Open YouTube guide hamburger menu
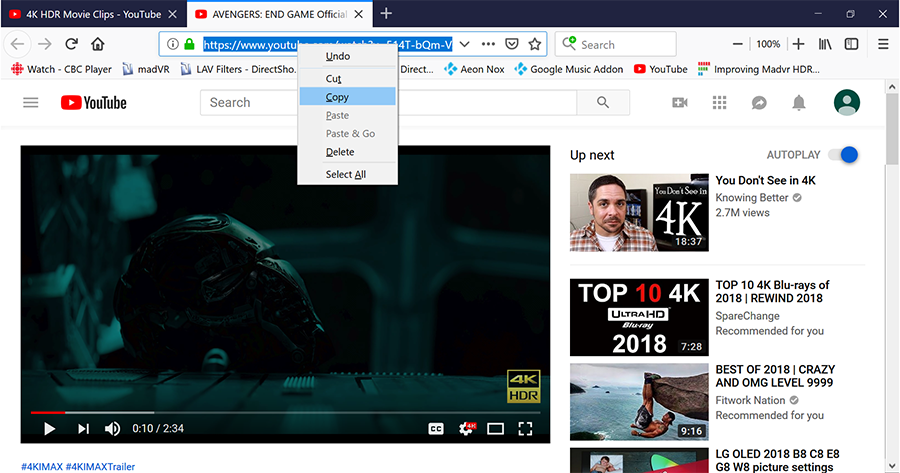The image size is (900, 473). [30, 103]
